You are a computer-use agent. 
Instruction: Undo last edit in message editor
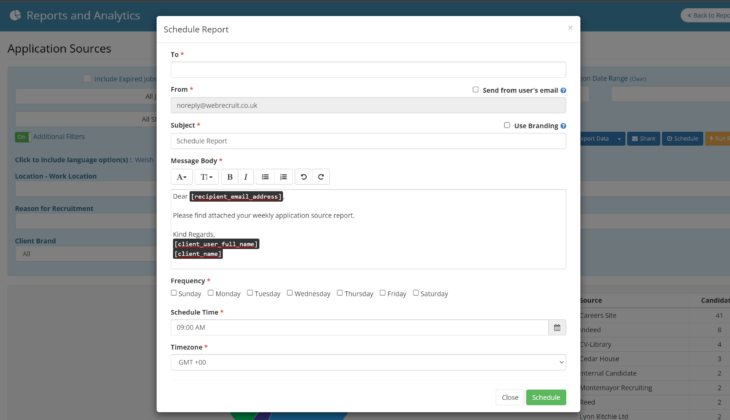(304, 177)
